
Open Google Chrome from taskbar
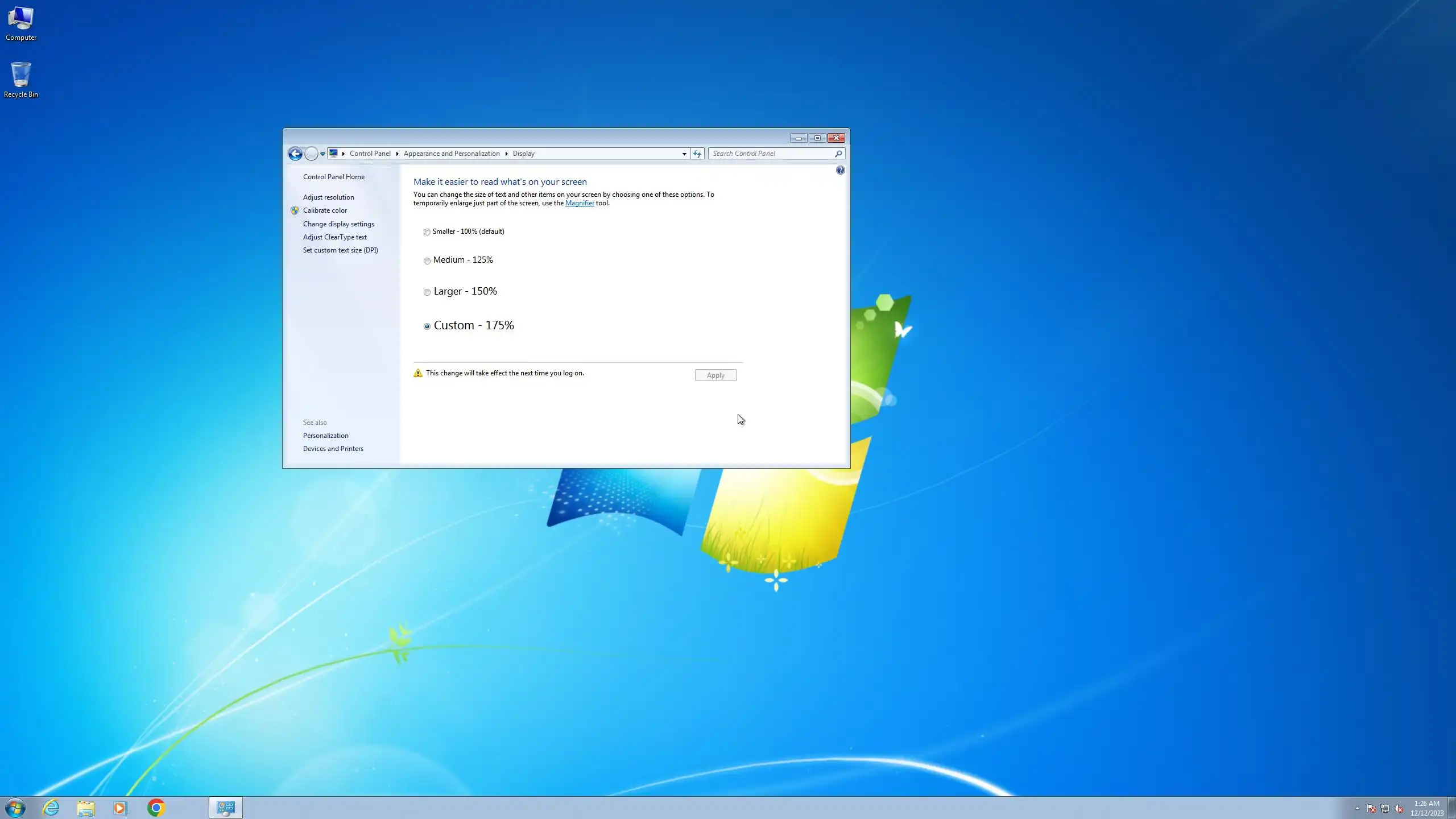point(156,808)
